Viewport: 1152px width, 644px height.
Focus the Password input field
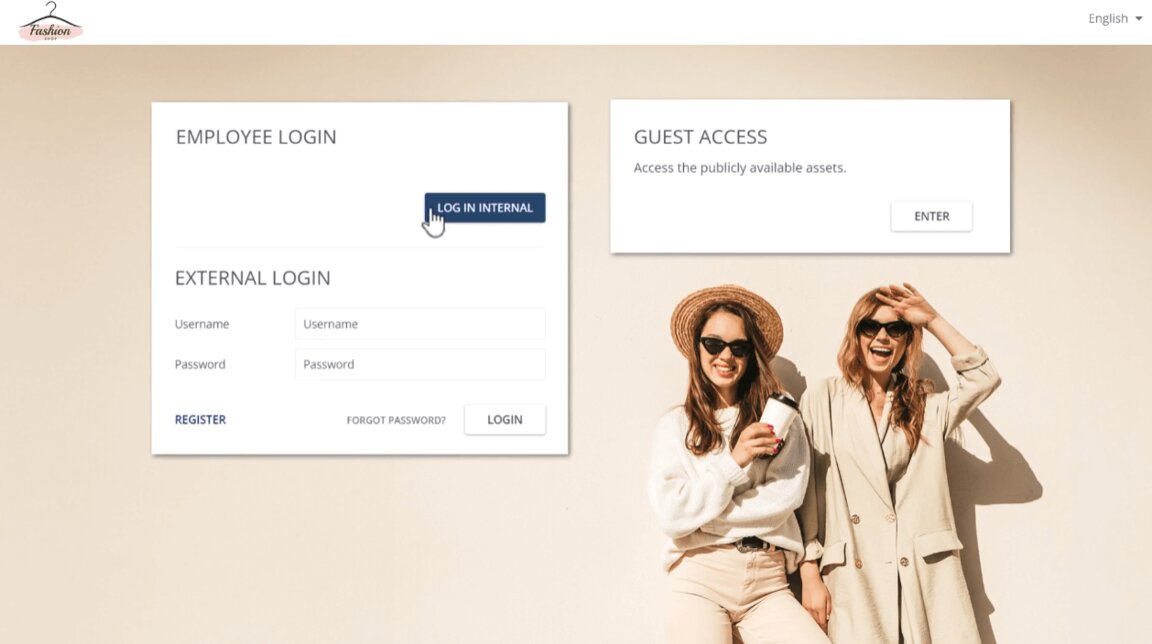pos(420,364)
